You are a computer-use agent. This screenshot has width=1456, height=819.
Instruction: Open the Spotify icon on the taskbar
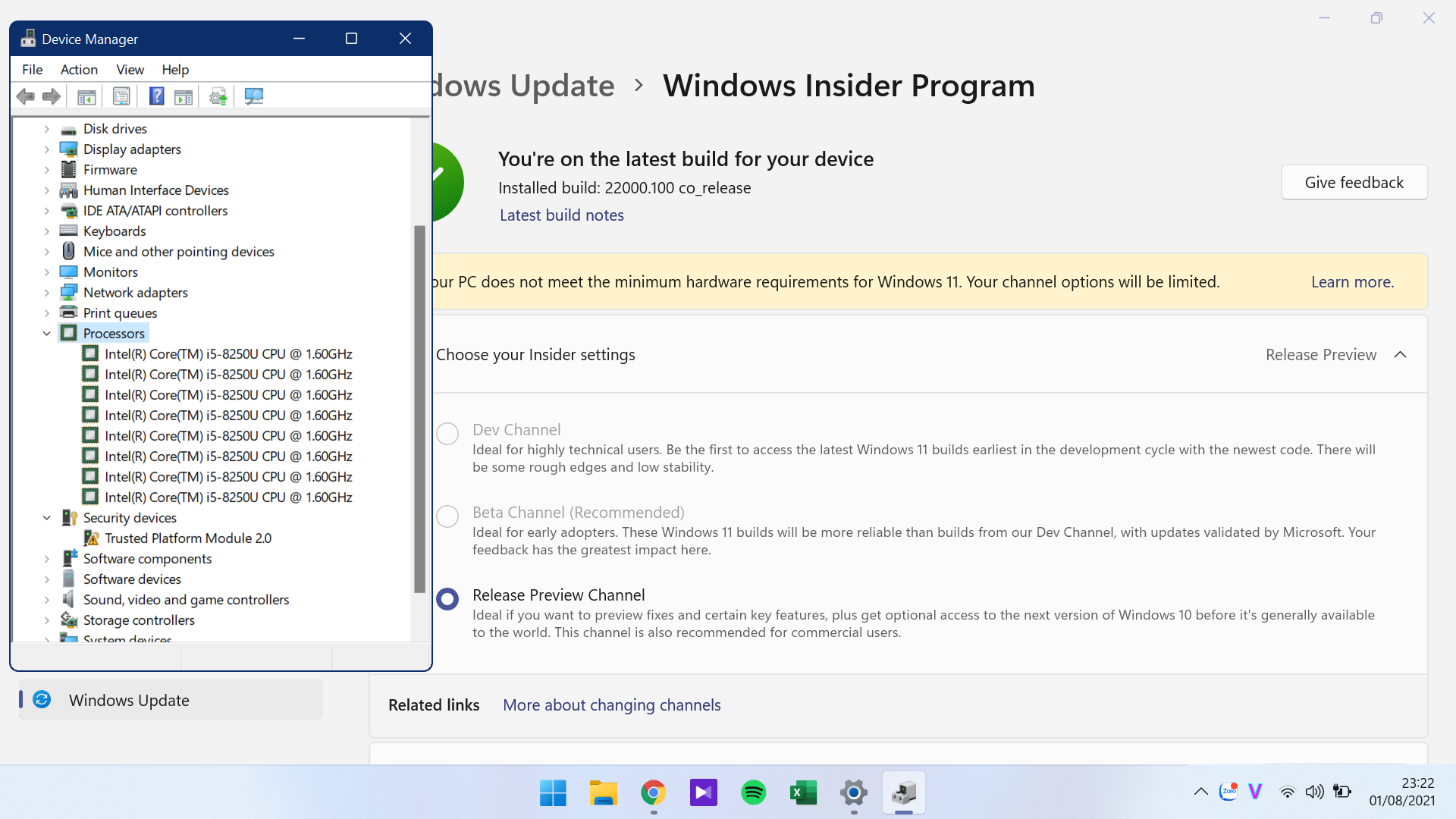pos(753,792)
